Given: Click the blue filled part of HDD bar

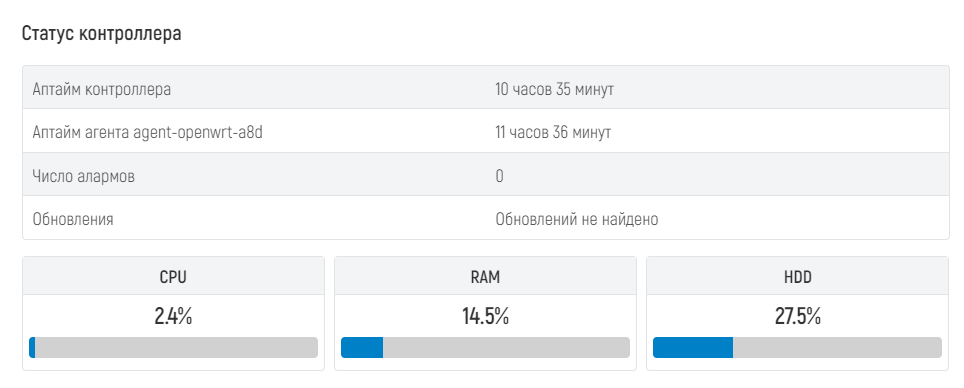Looking at the screenshot, I should point(693,347).
